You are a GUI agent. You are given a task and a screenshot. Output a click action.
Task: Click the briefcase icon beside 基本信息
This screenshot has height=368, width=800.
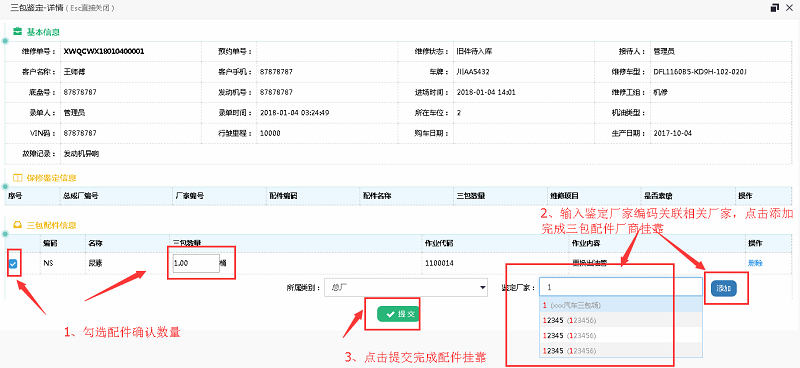coord(17,32)
